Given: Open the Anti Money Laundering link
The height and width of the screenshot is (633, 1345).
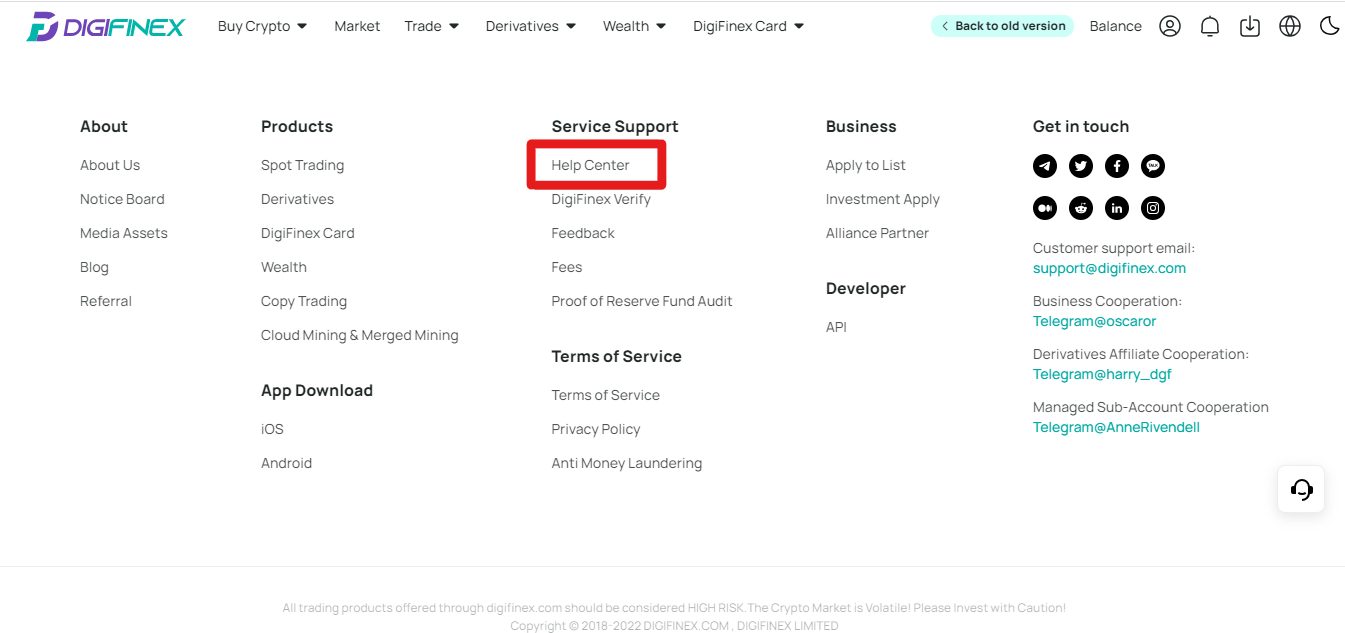Looking at the screenshot, I should [x=627, y=463].
